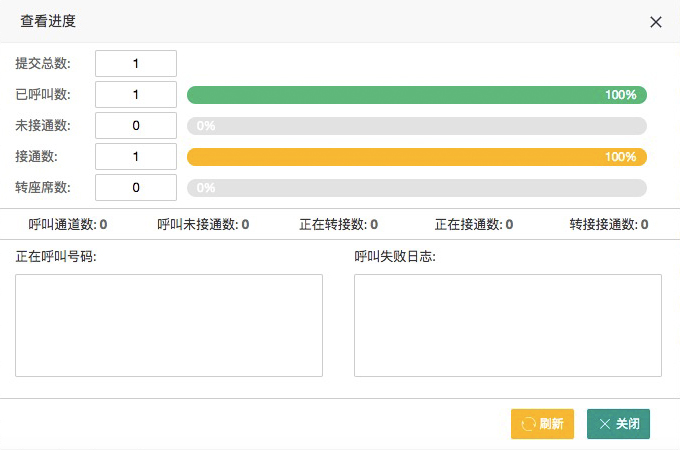
Task: Focus the 转座席数 value field
Action: [x=136, y=188]
